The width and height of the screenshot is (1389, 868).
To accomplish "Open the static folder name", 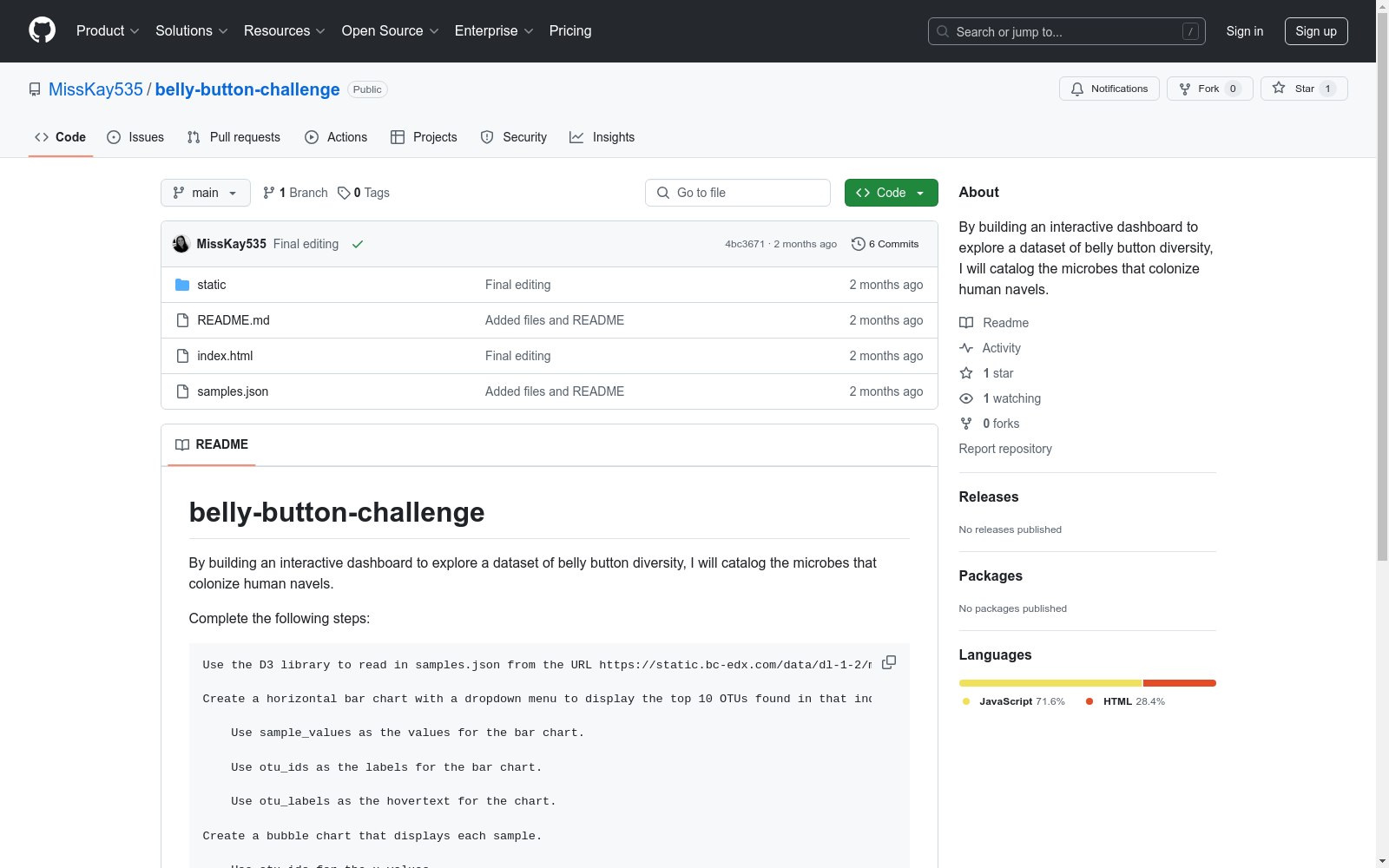I will [x=212, y=285].
